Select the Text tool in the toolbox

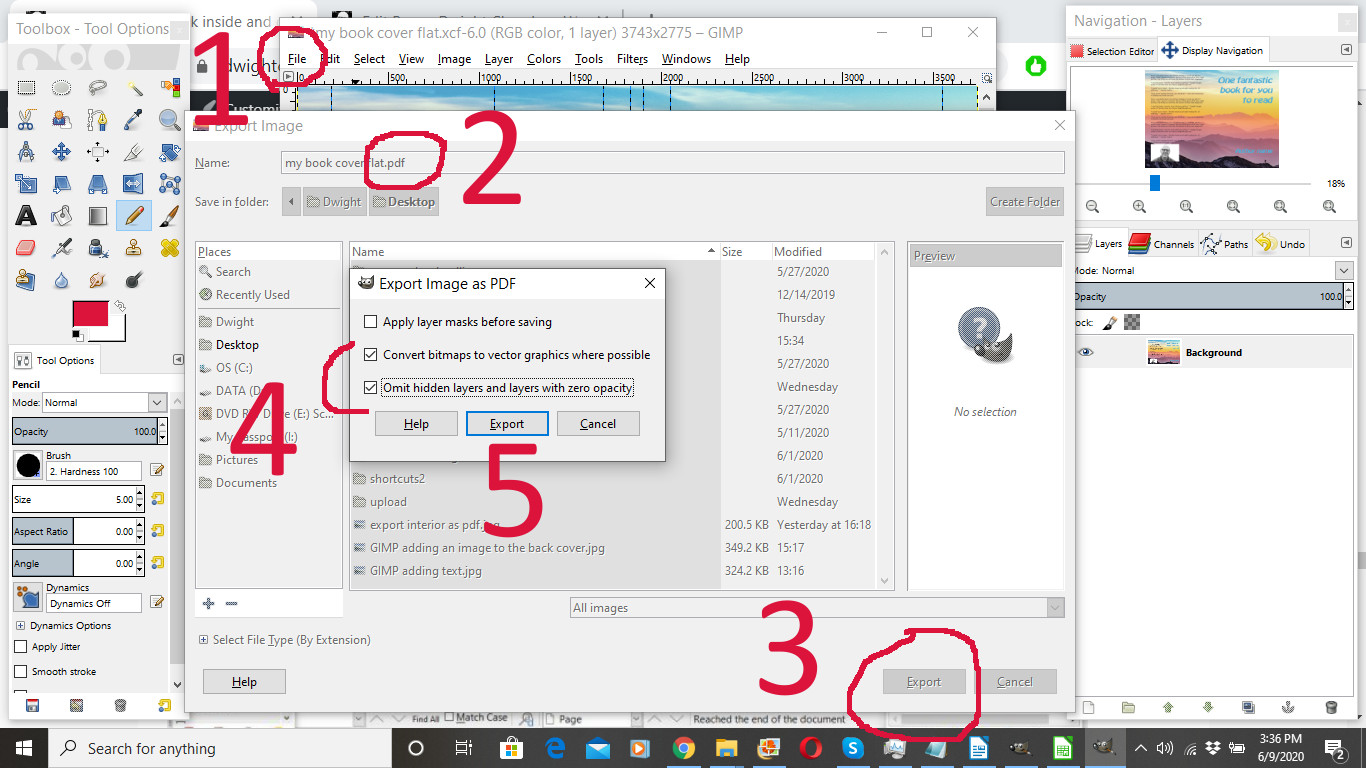pyautogui.click(x=26, y=216)
